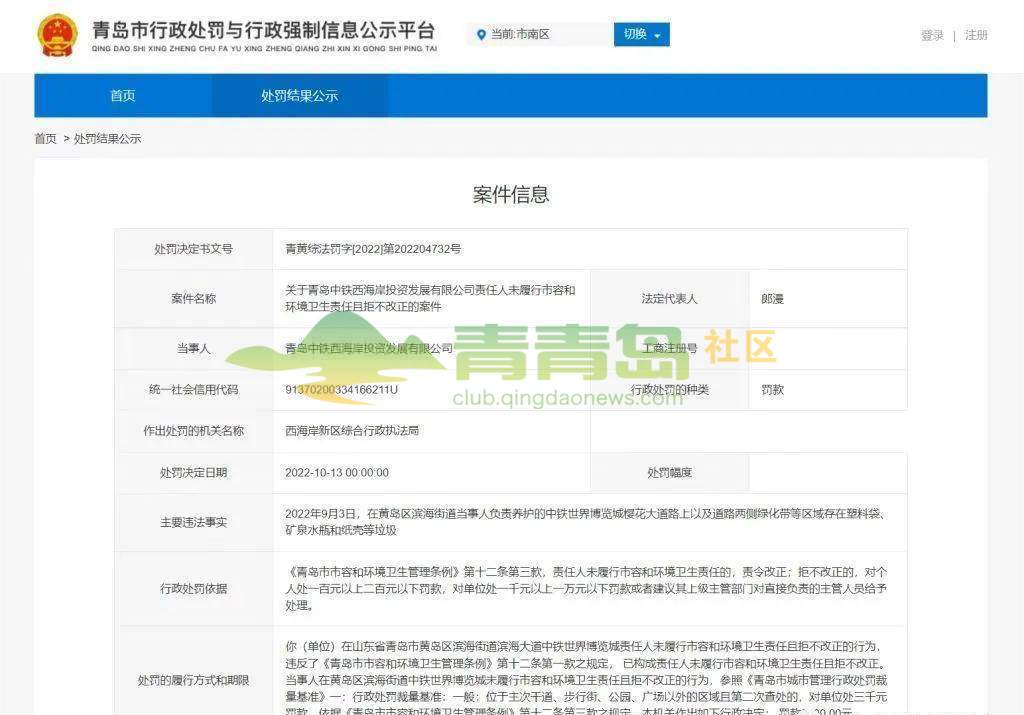Click the 首页 breadcrumb link
The image size is (1024, 715).
(x=45, y=138)
